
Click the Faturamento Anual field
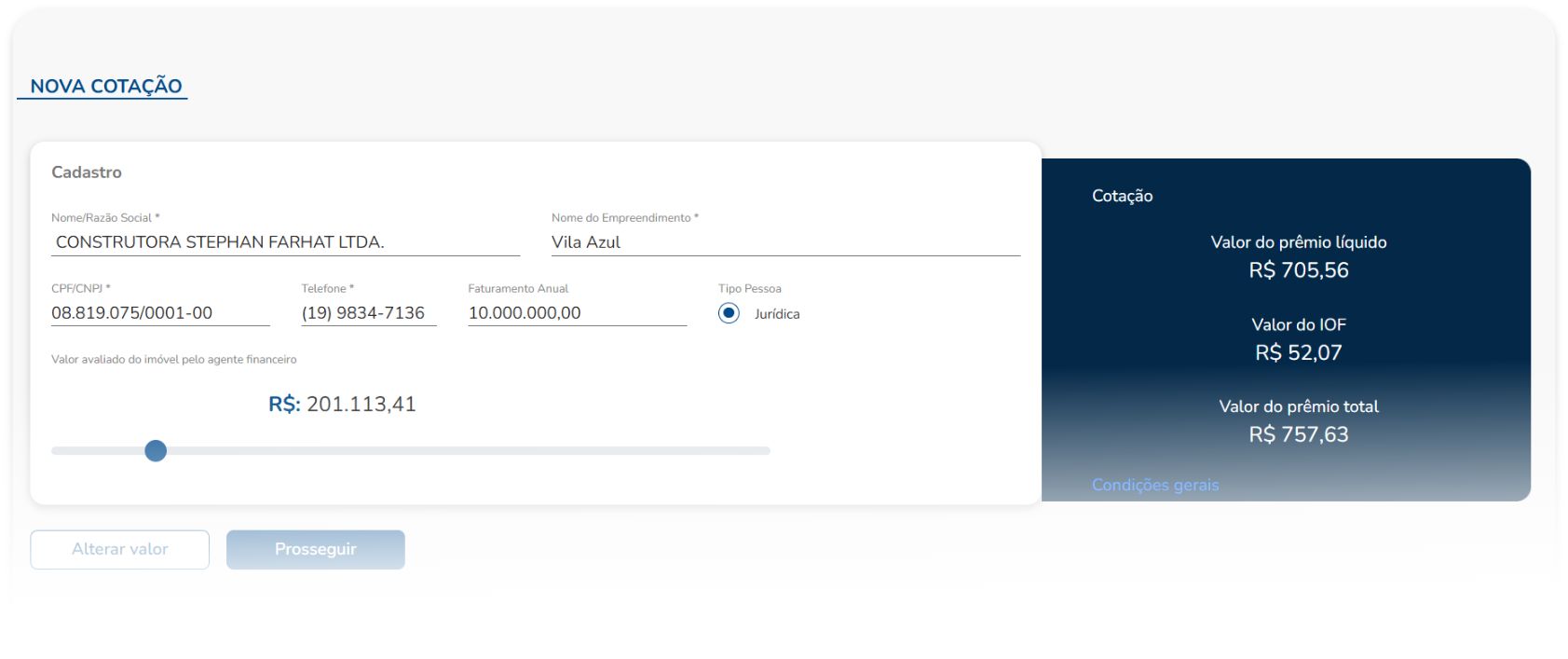576,313
